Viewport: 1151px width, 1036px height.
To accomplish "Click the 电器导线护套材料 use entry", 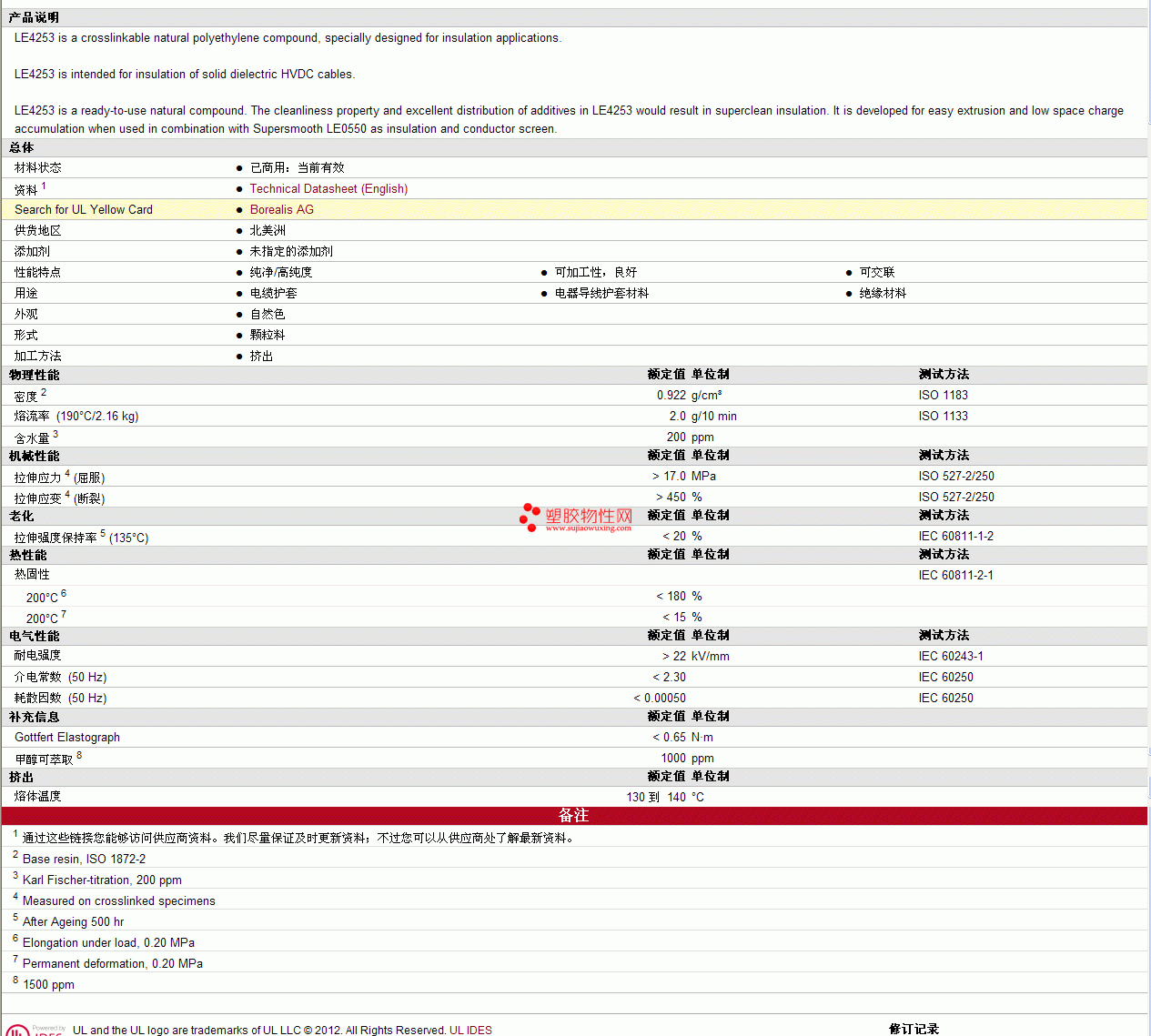I will pos(601,294).
